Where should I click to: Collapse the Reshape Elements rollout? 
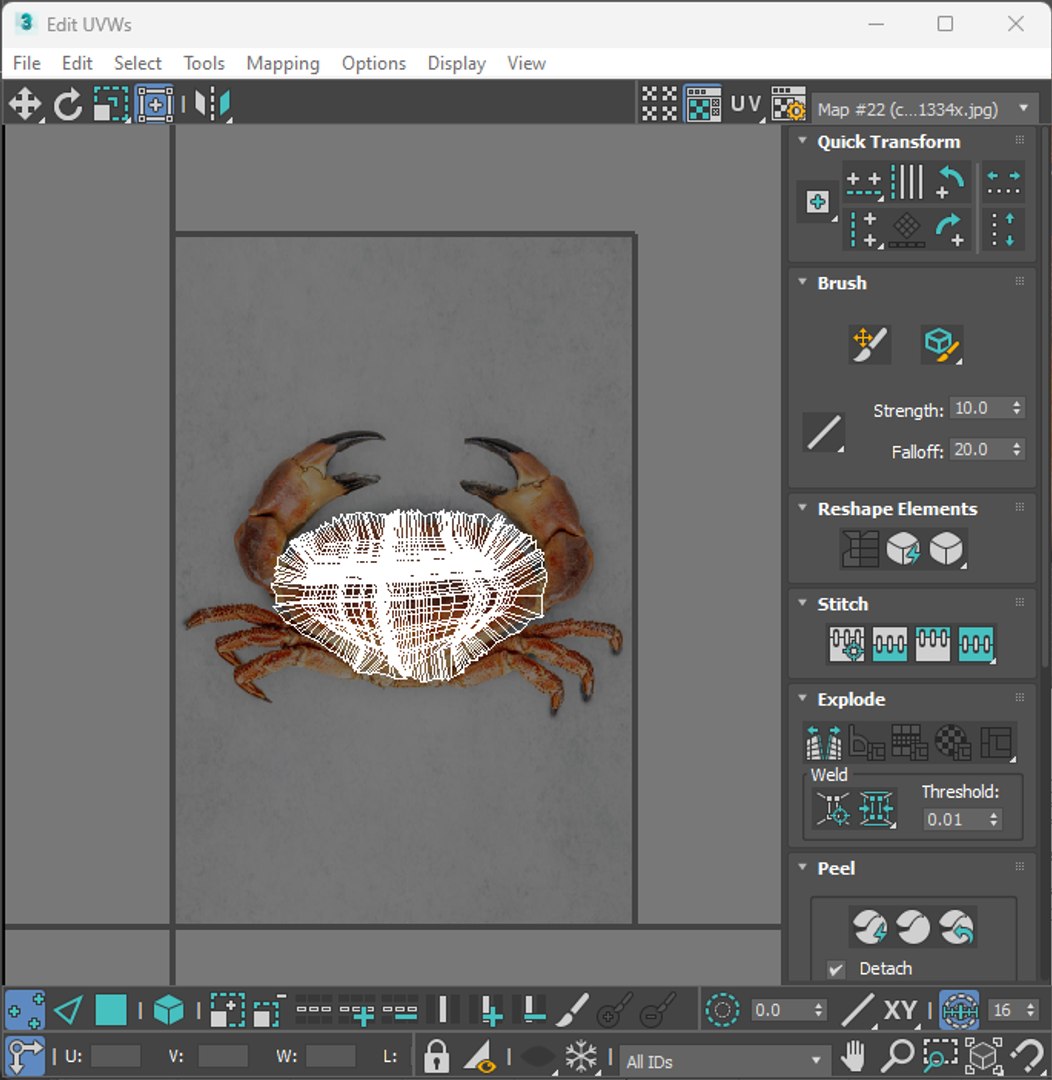coord(802,508)
